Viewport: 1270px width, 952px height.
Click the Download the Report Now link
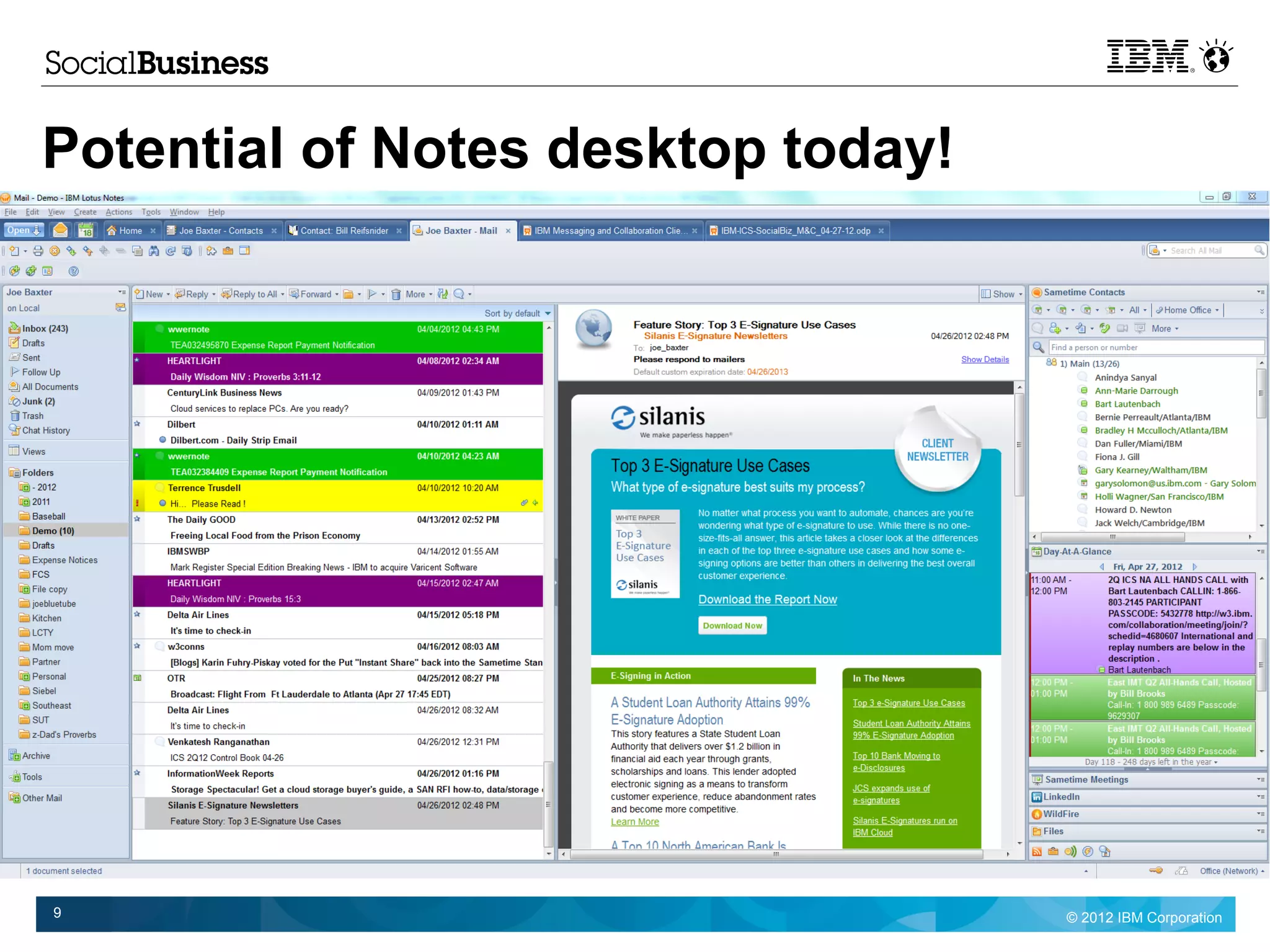coord(767,600)
